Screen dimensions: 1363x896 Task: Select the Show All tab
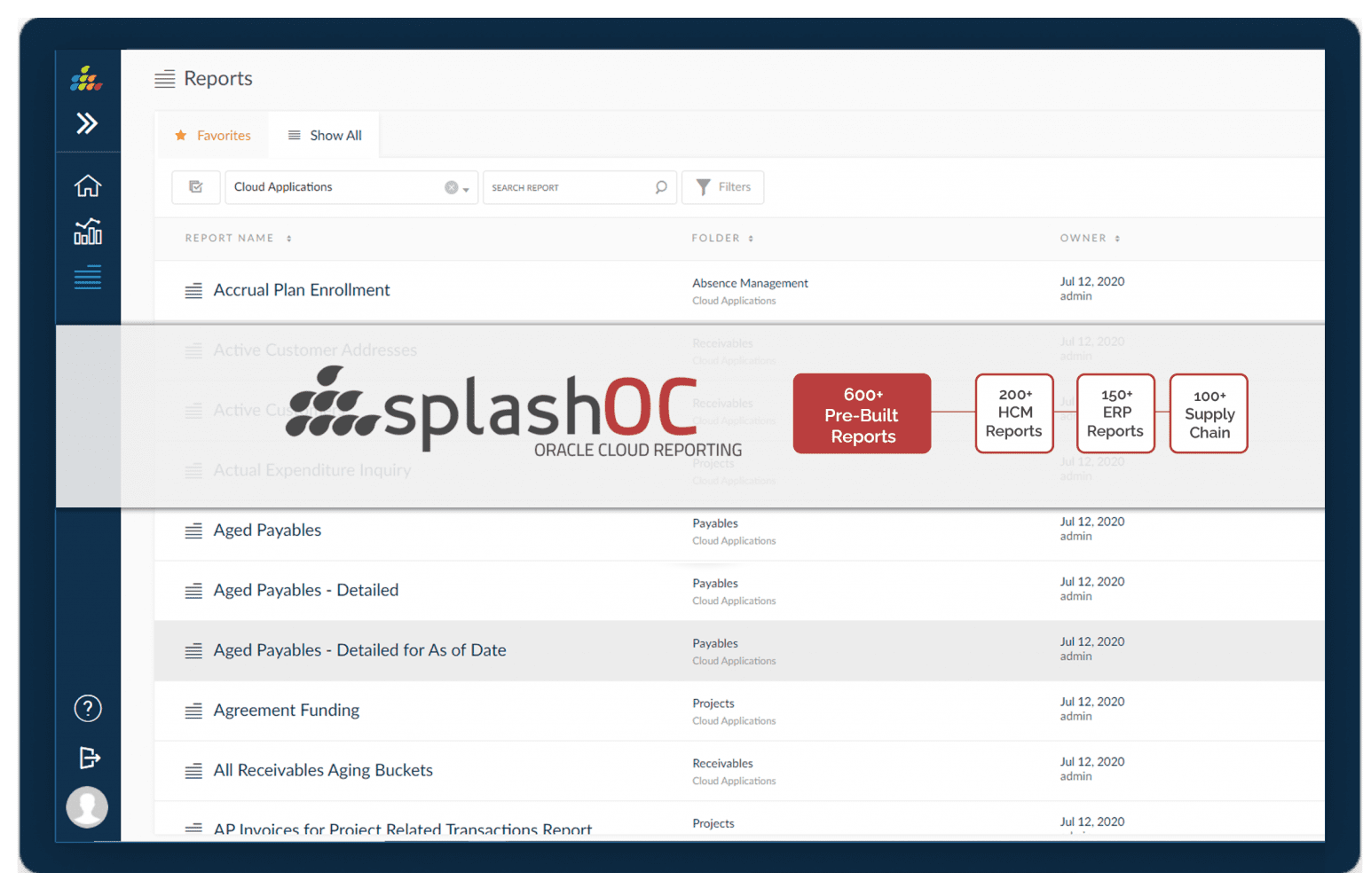tap(325, 135)
